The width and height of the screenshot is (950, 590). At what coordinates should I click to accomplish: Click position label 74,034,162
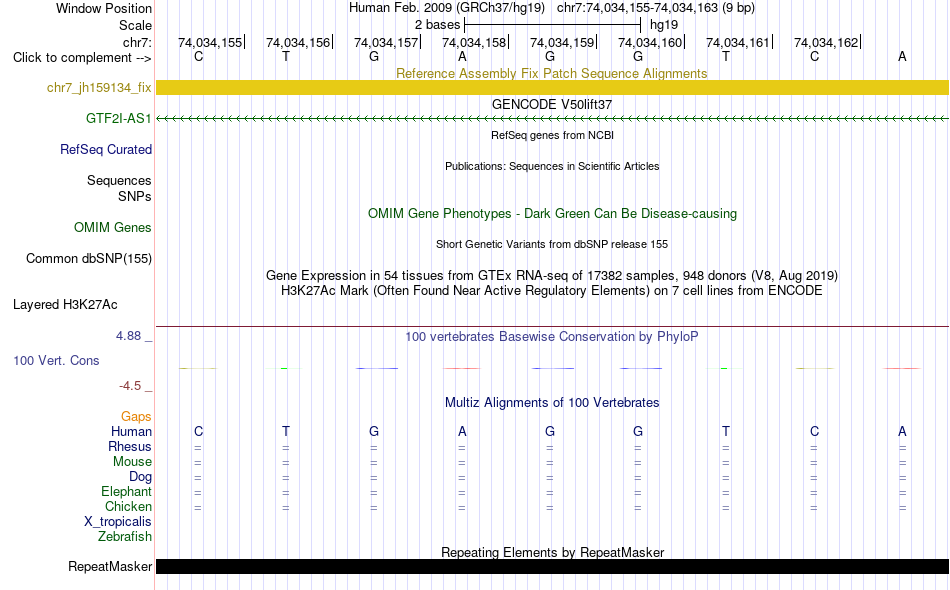click(826, 43)
